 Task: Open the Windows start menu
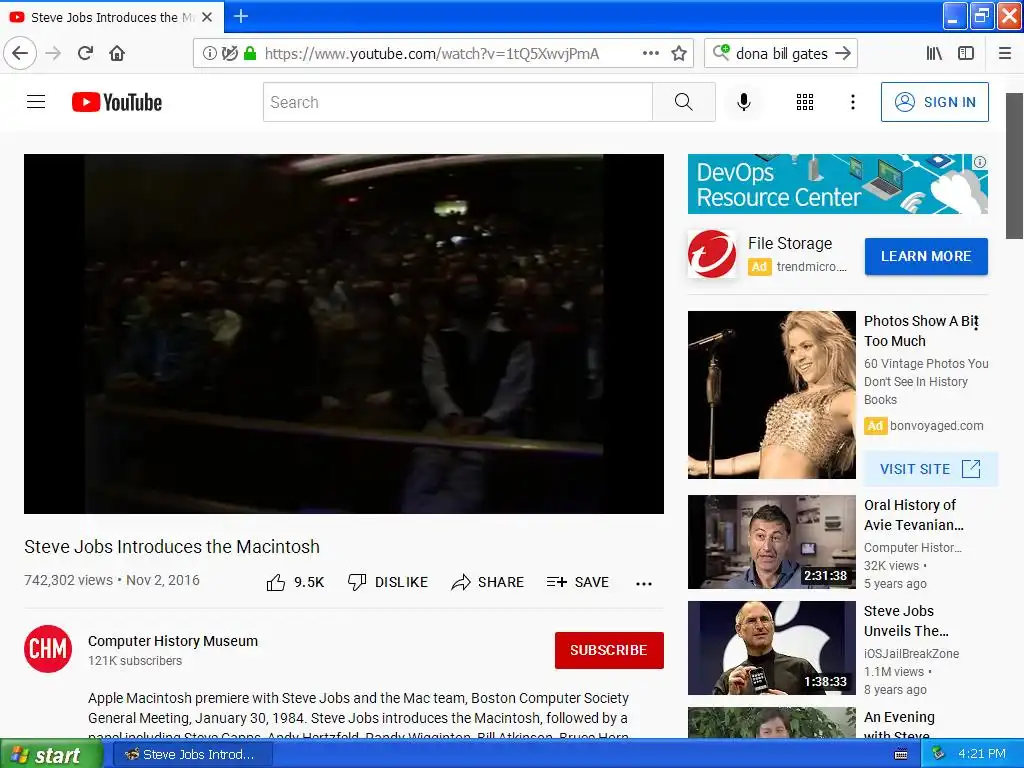coord(51,755)
